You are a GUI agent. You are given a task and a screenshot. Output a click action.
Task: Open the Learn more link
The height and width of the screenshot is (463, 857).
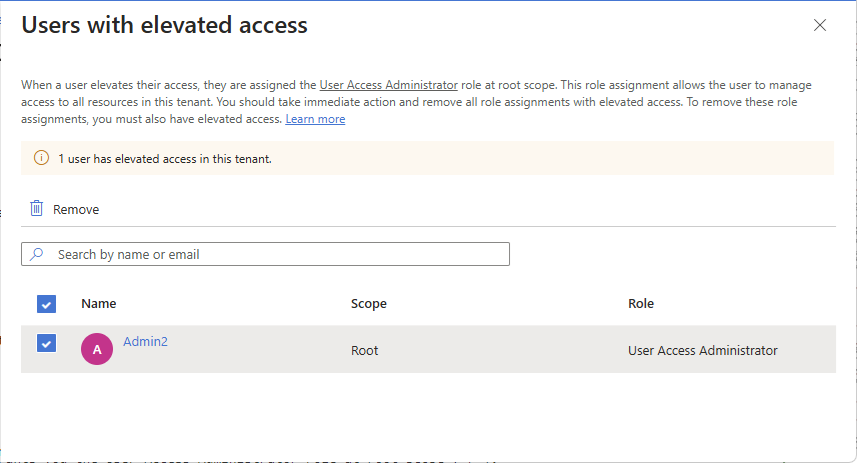[315, 119]
